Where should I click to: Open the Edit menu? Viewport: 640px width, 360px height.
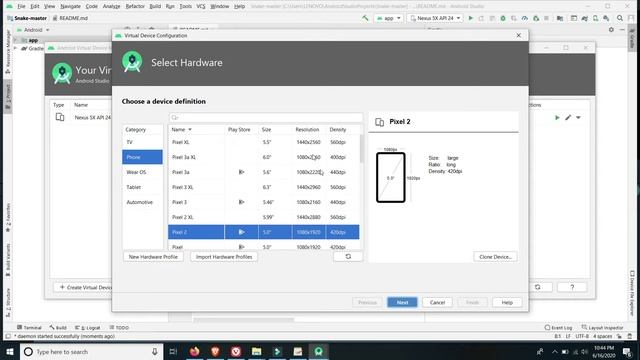tap(35, 7)
